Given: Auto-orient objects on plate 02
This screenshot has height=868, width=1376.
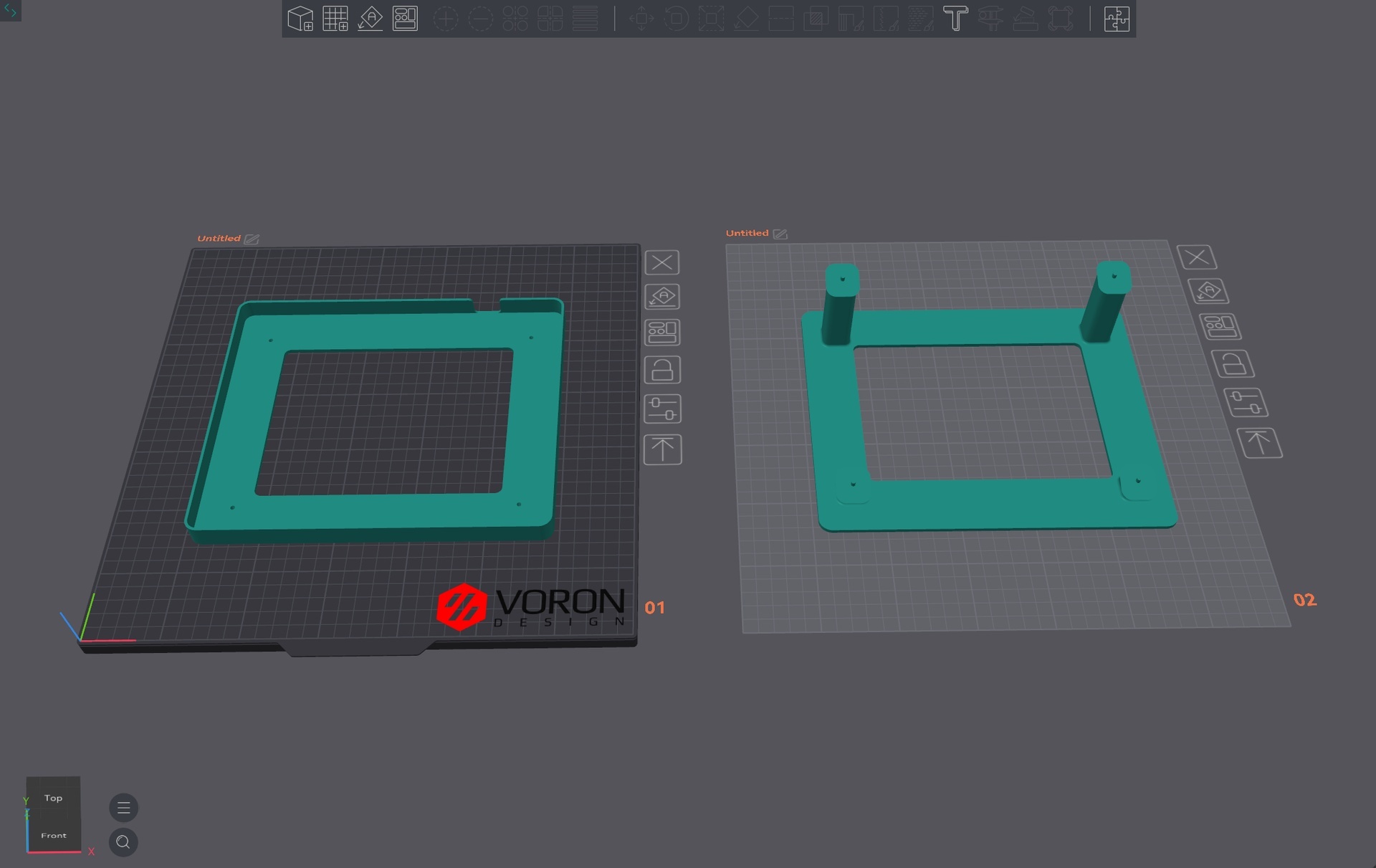Looking at the screenshot, I should coord(1208,291).
